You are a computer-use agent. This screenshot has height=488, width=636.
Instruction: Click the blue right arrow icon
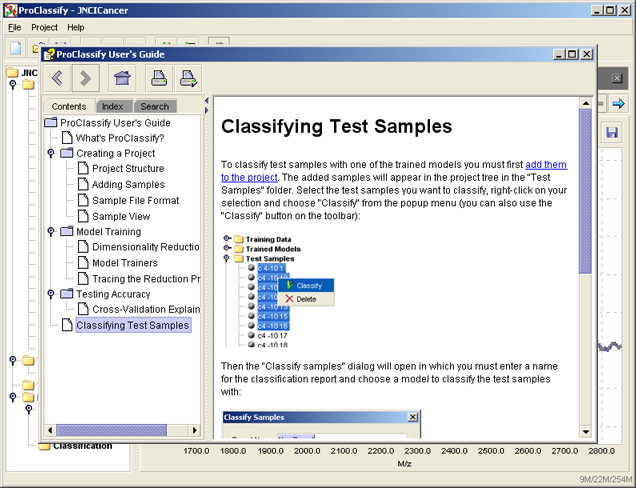pyautogui.click(x=619, y=104)
